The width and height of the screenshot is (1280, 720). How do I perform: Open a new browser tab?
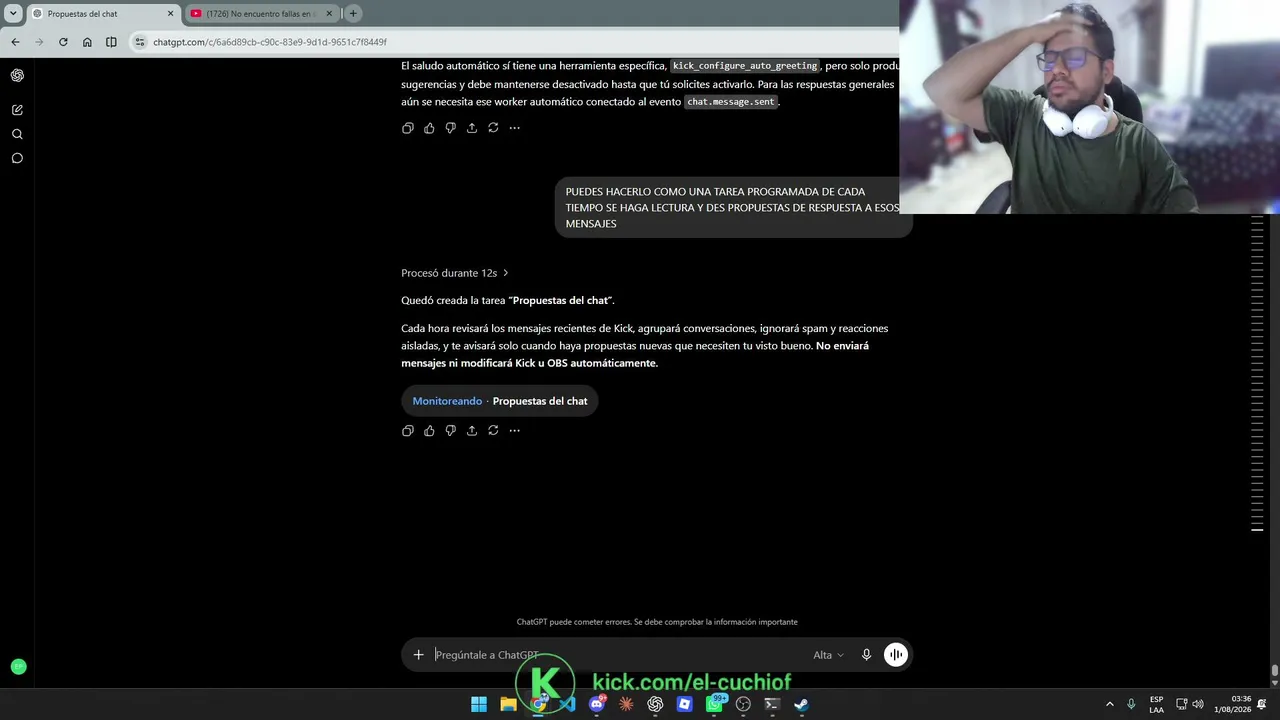click(353, 14)
